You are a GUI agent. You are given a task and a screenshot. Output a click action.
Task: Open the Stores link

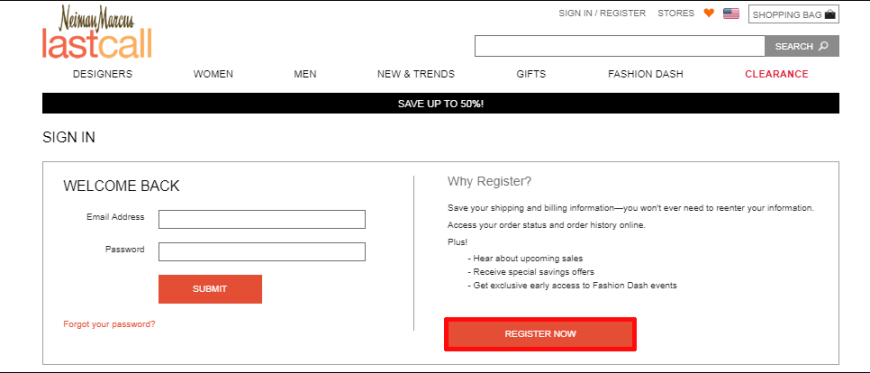point(676,13)
